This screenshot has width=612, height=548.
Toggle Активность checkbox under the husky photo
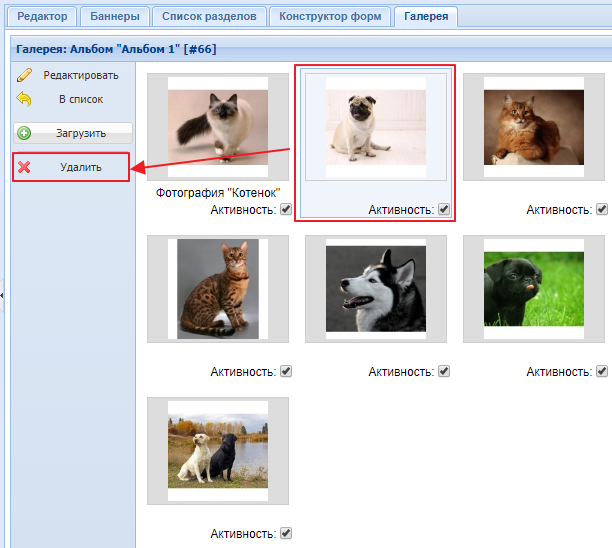point(444,371)
